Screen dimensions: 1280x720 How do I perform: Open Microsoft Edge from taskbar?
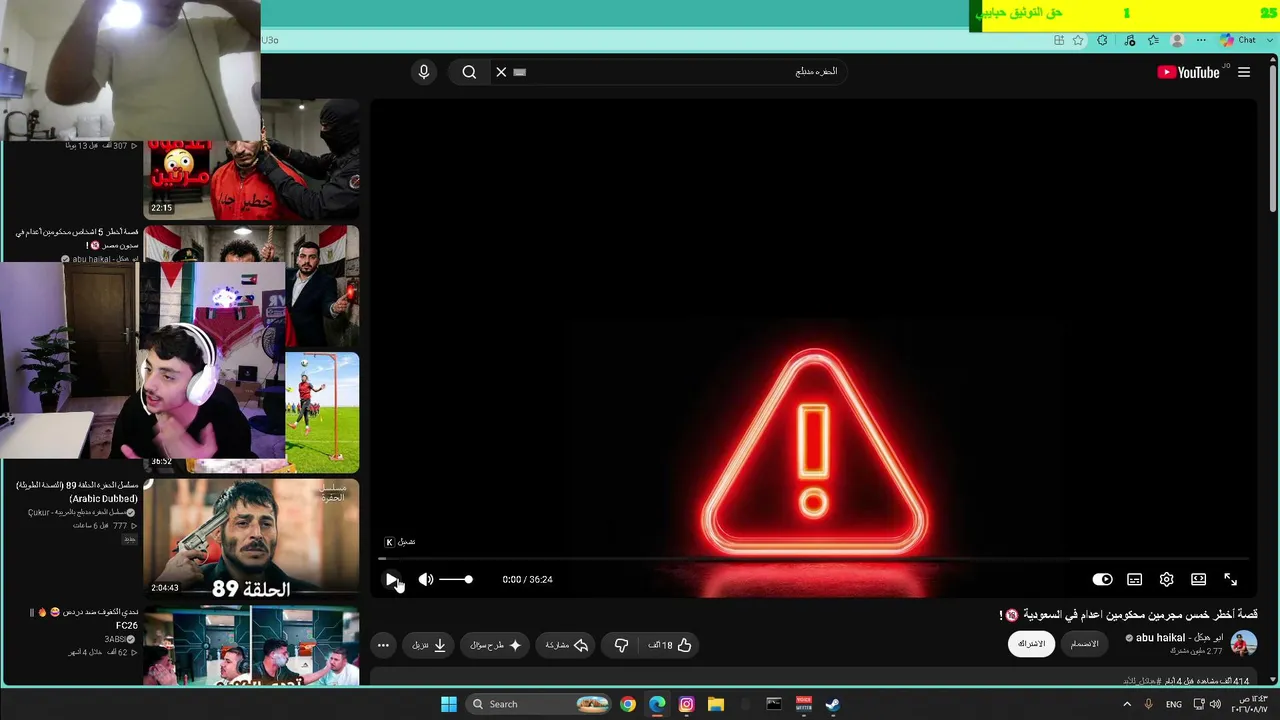(657, 704)
